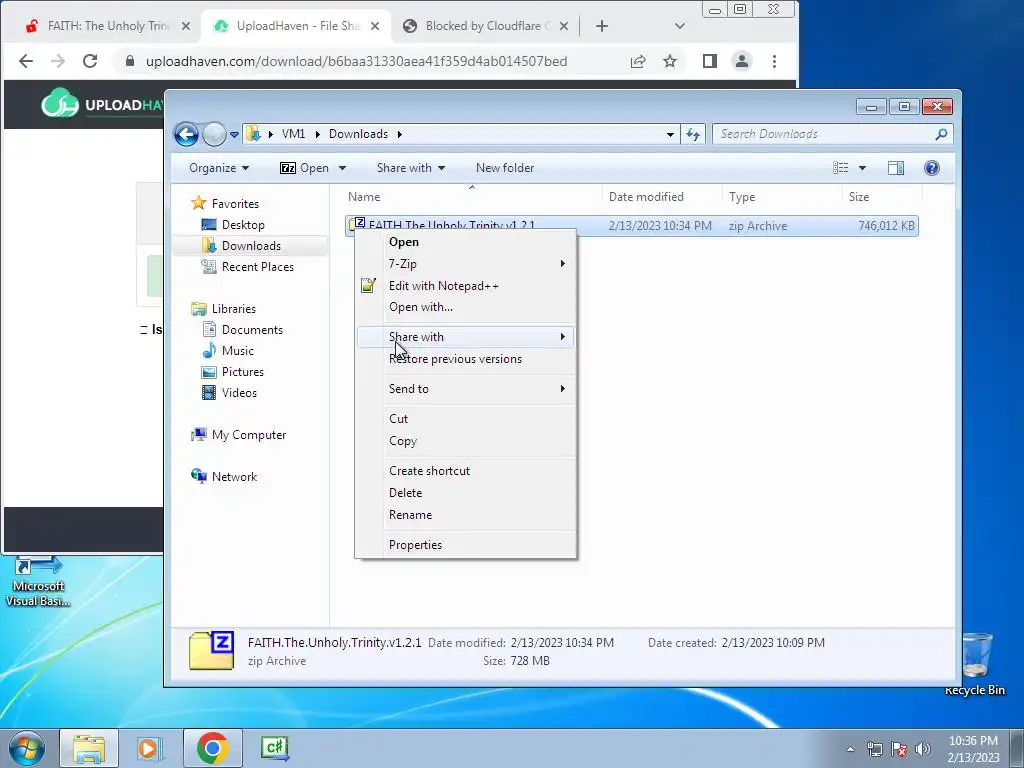
Task: Click Explorer forward navigation button
Action: 214,135
